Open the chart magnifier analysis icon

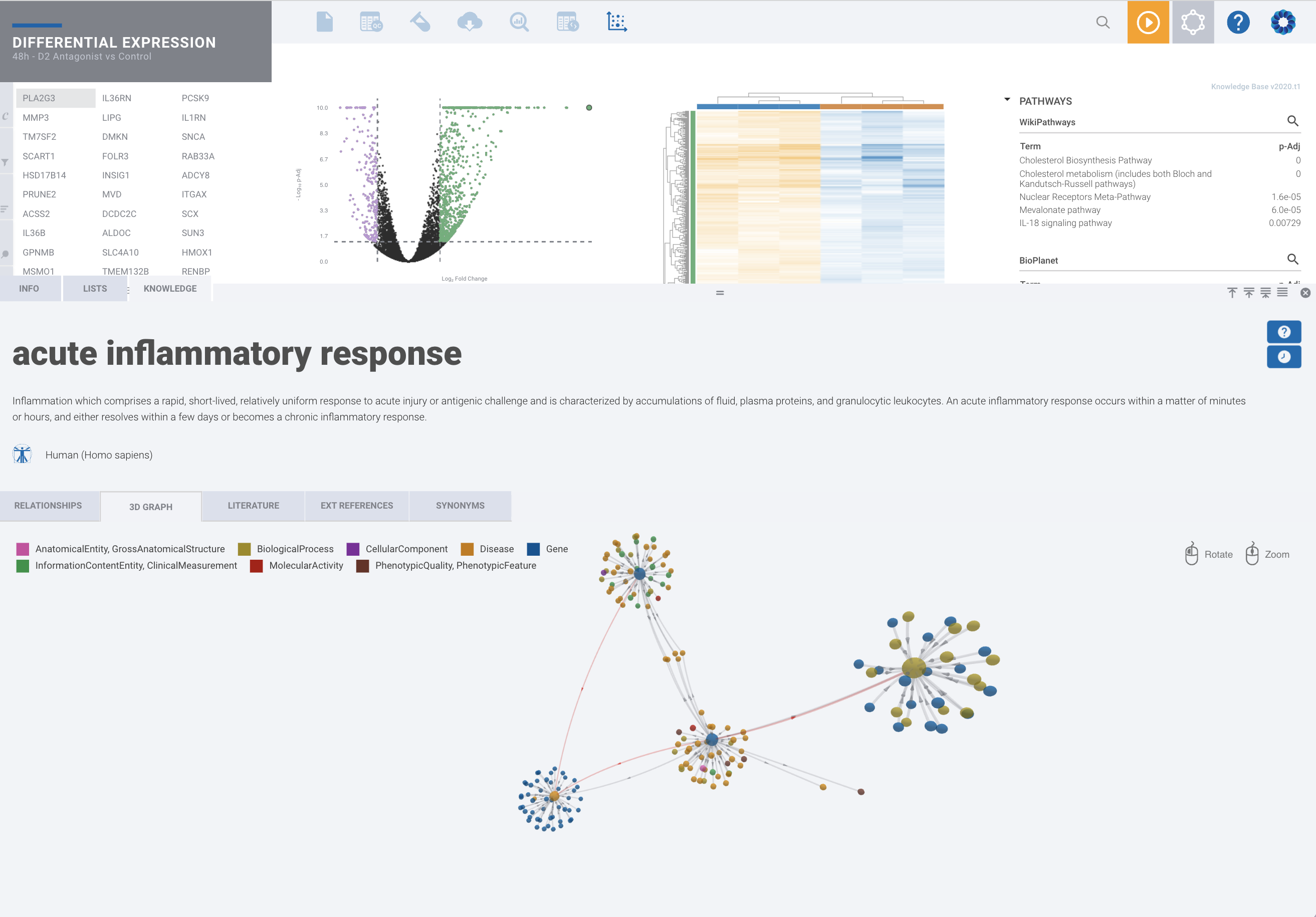(519, 23)
